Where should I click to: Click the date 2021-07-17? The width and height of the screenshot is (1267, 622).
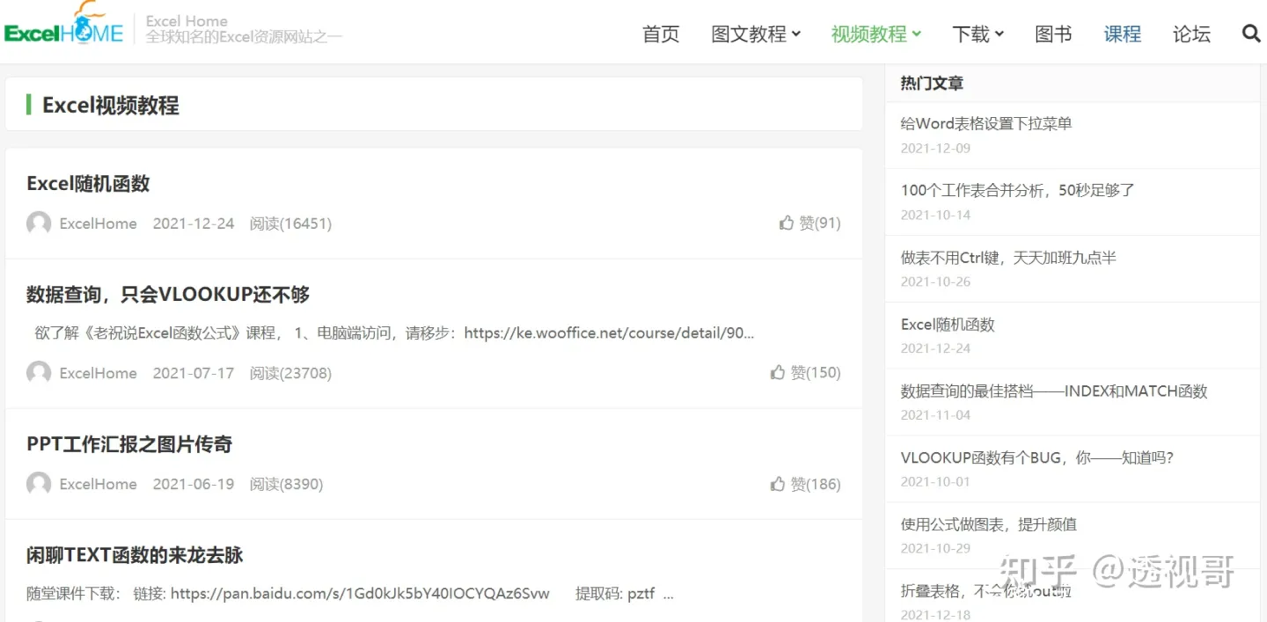tap(193, 373)
